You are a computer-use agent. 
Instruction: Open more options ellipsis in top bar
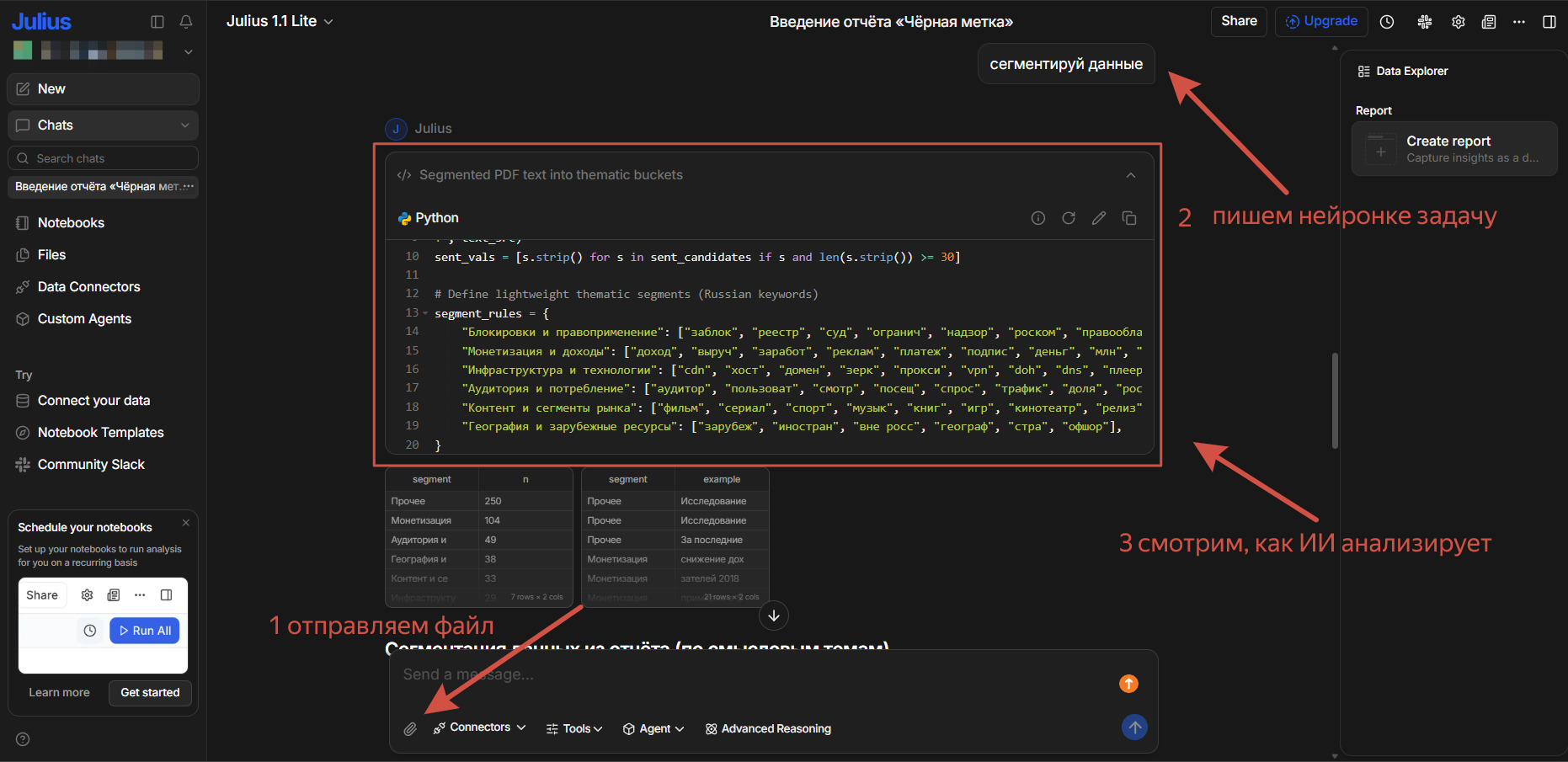click(1519, 22)
